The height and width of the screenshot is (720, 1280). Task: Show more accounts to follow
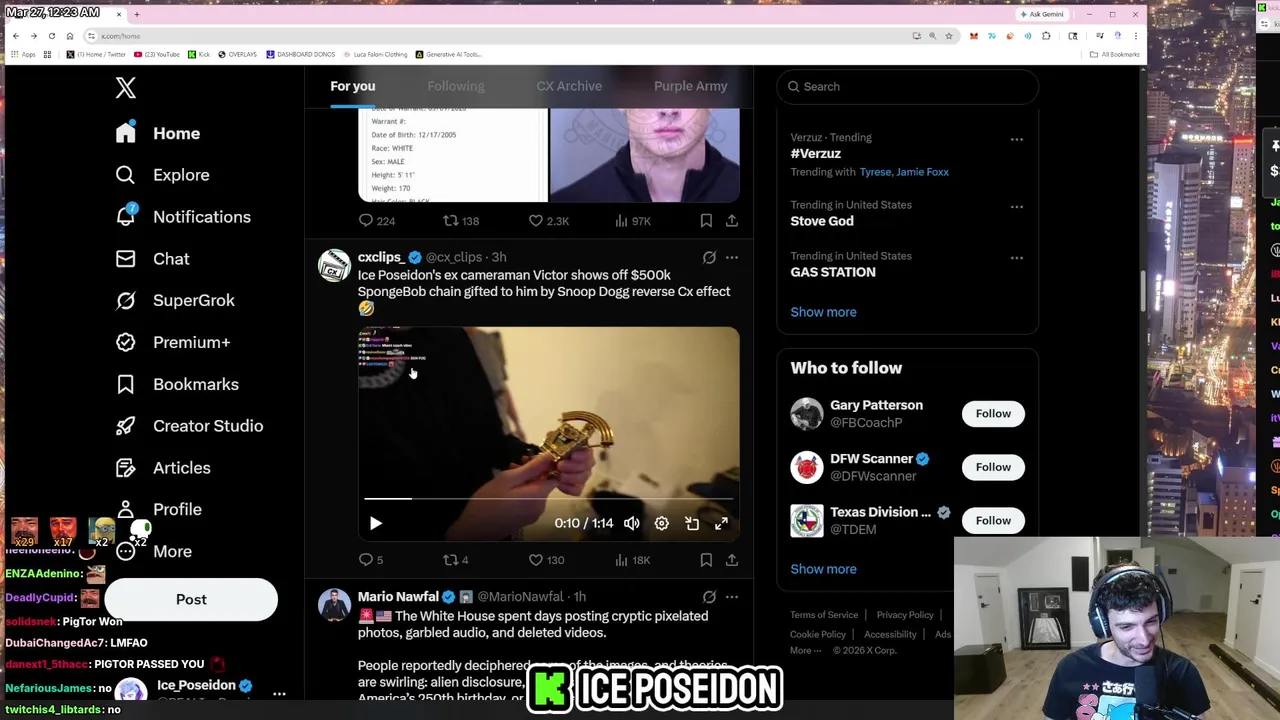pyautogui.click(x=823, y=569)
